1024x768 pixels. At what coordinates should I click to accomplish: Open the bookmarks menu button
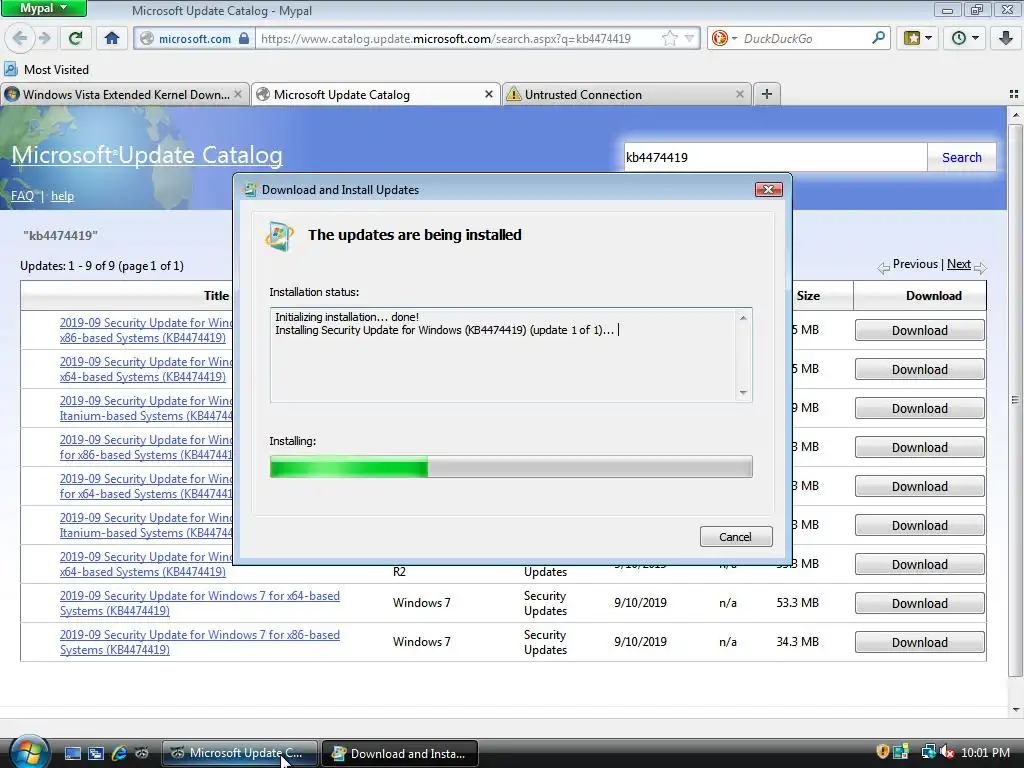pyautogui.click(x=918, y=38)
